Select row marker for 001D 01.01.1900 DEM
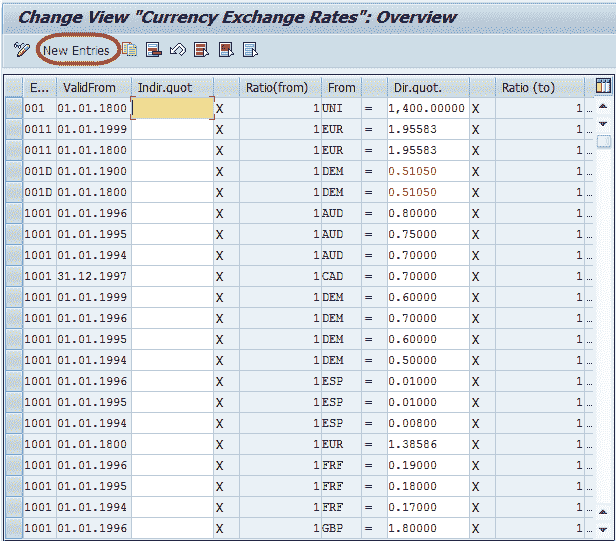This screenshot has height=541, width=616. (x=14, y=171)
